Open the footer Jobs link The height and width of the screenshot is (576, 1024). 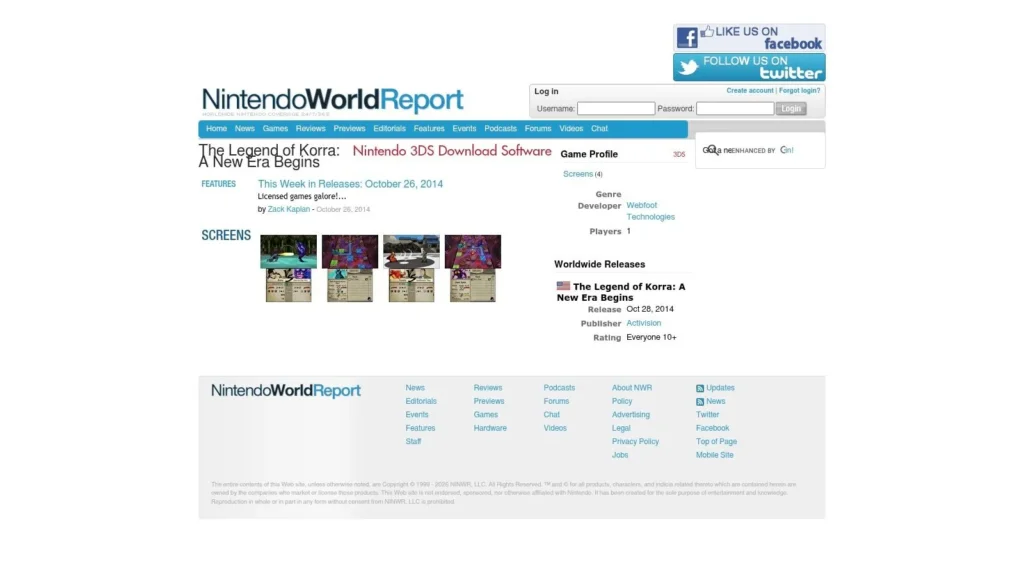coord(620,455)
